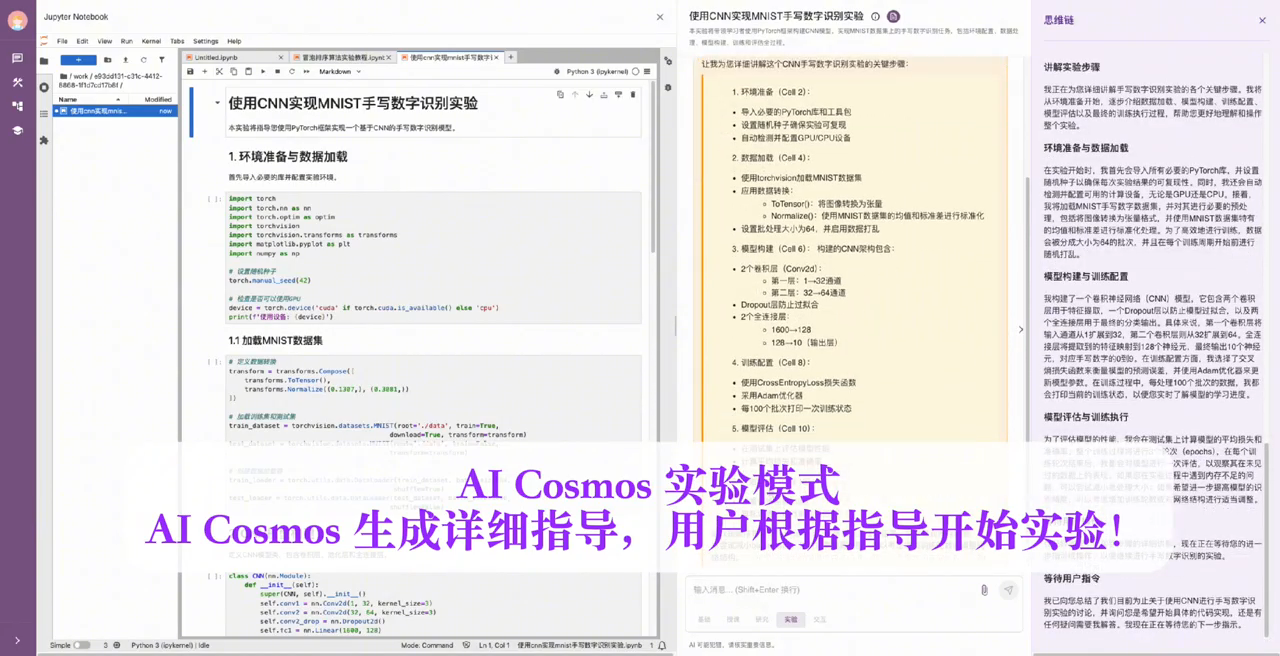Click the blue new launcher plus button

point(78,60)
